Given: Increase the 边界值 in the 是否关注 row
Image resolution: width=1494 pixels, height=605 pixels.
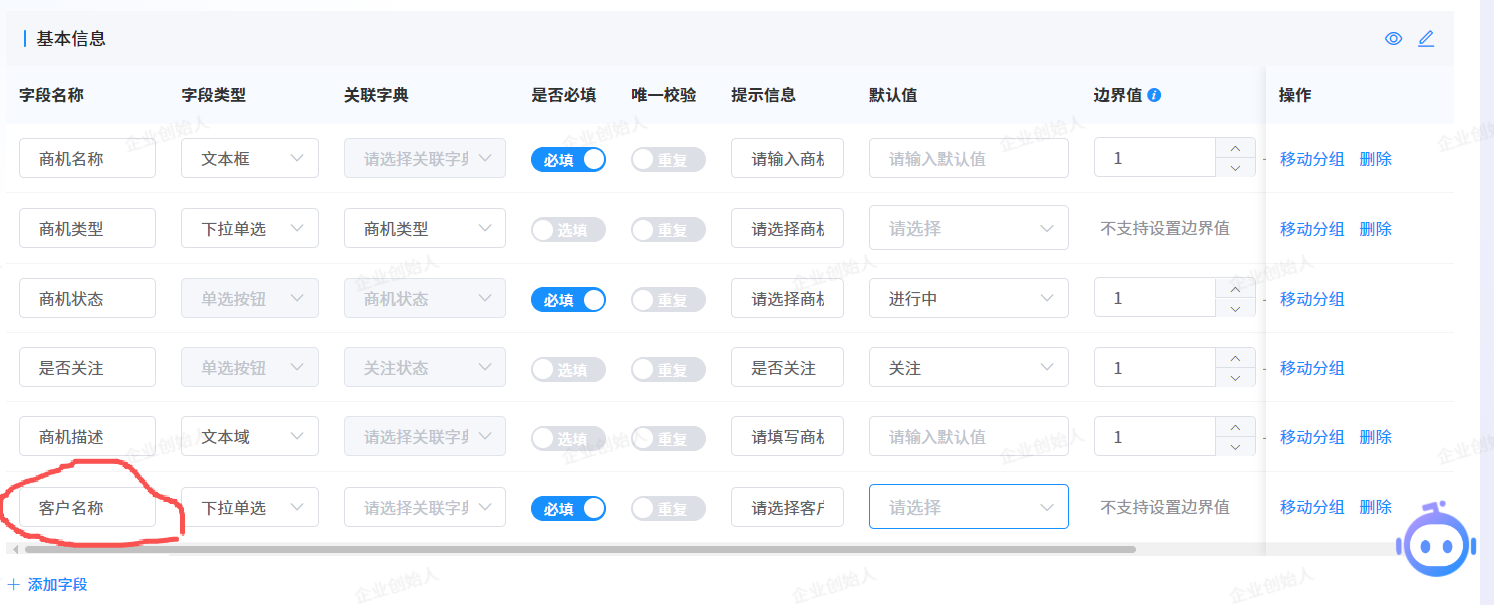Looking at the screenshot, I should 1235,358.
